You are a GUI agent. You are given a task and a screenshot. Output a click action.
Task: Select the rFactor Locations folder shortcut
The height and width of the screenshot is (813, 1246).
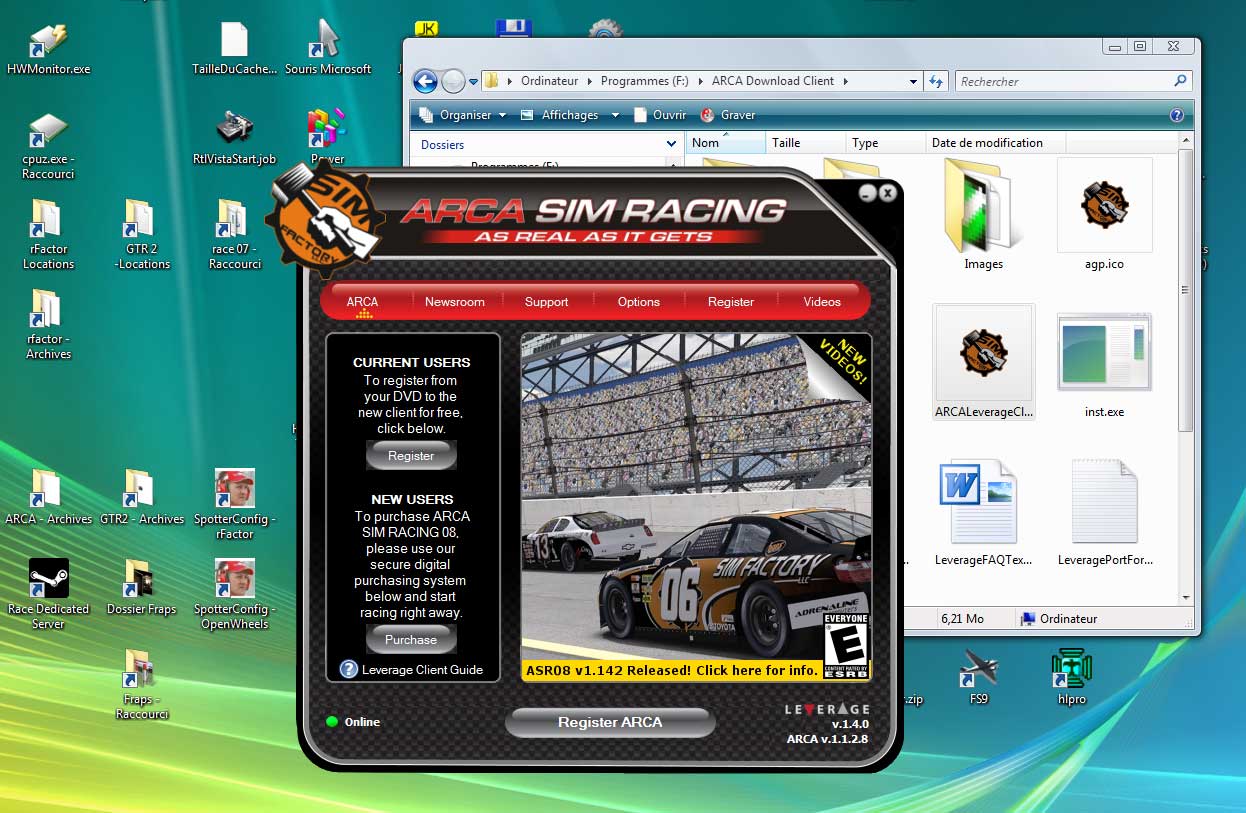tap(48, 234)
